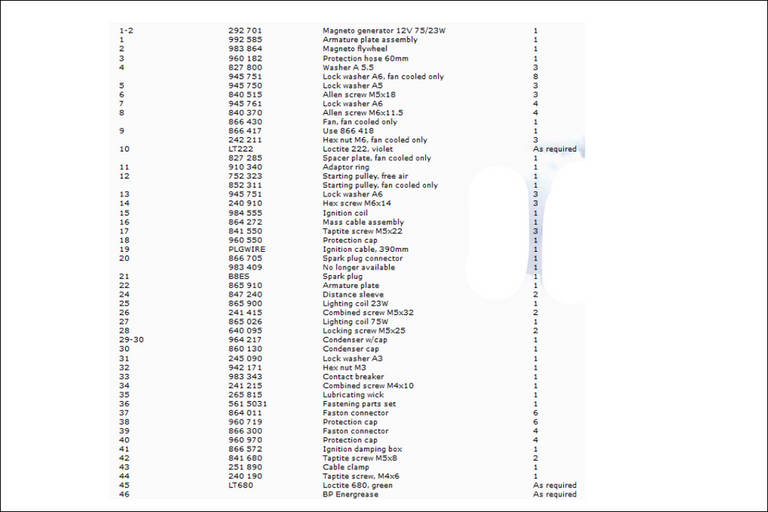Viewport: 768px width, 512px height.
Task: Click part number LT680
Action: coord(241,485)
